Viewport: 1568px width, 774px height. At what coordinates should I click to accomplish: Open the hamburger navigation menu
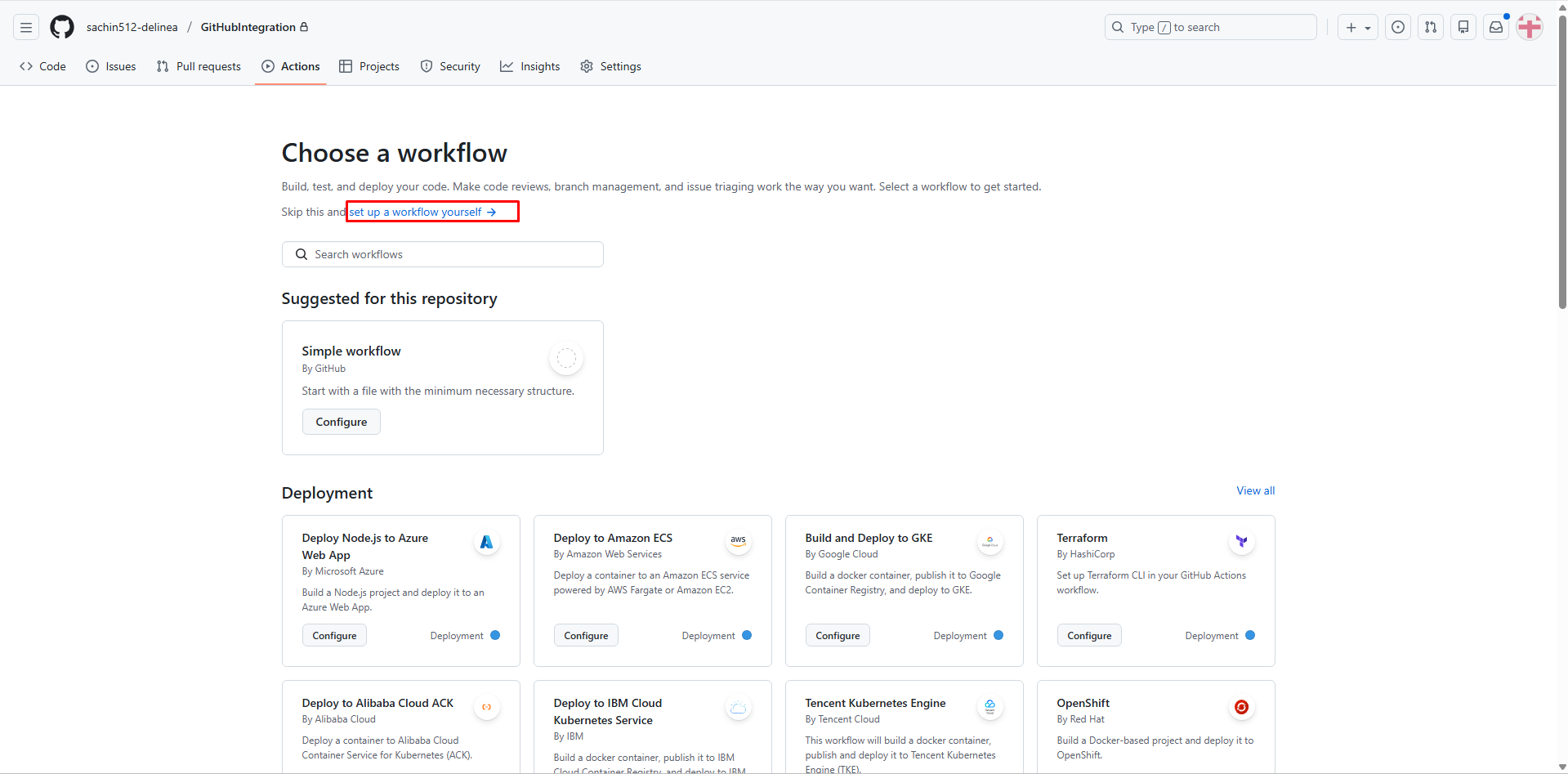pyautogui.click(x=26, y=27)
